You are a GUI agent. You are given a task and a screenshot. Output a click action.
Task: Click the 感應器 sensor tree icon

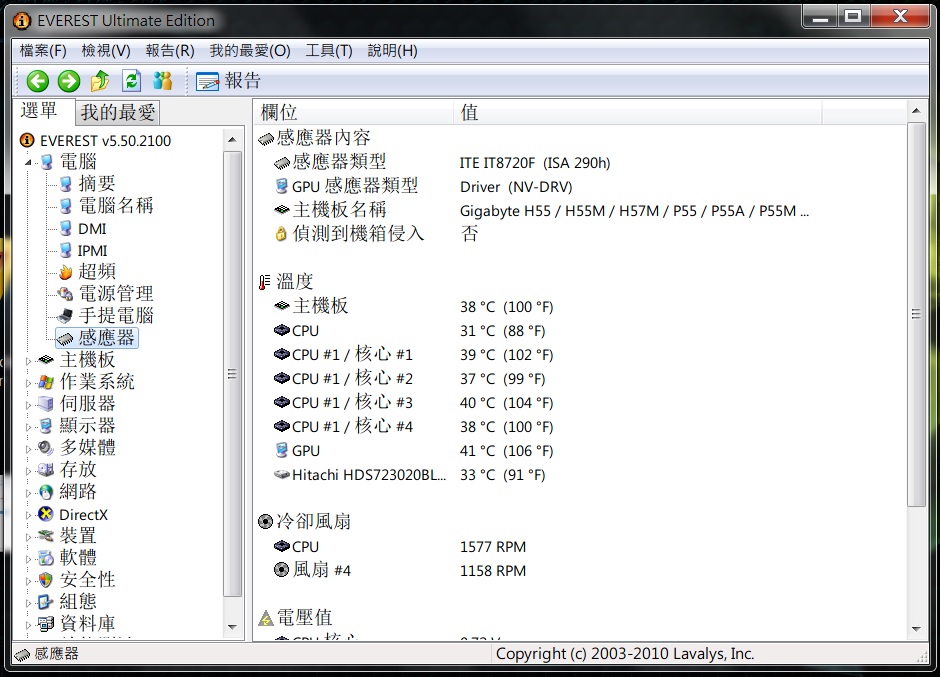pyautogui.click(x=65, y=339)
